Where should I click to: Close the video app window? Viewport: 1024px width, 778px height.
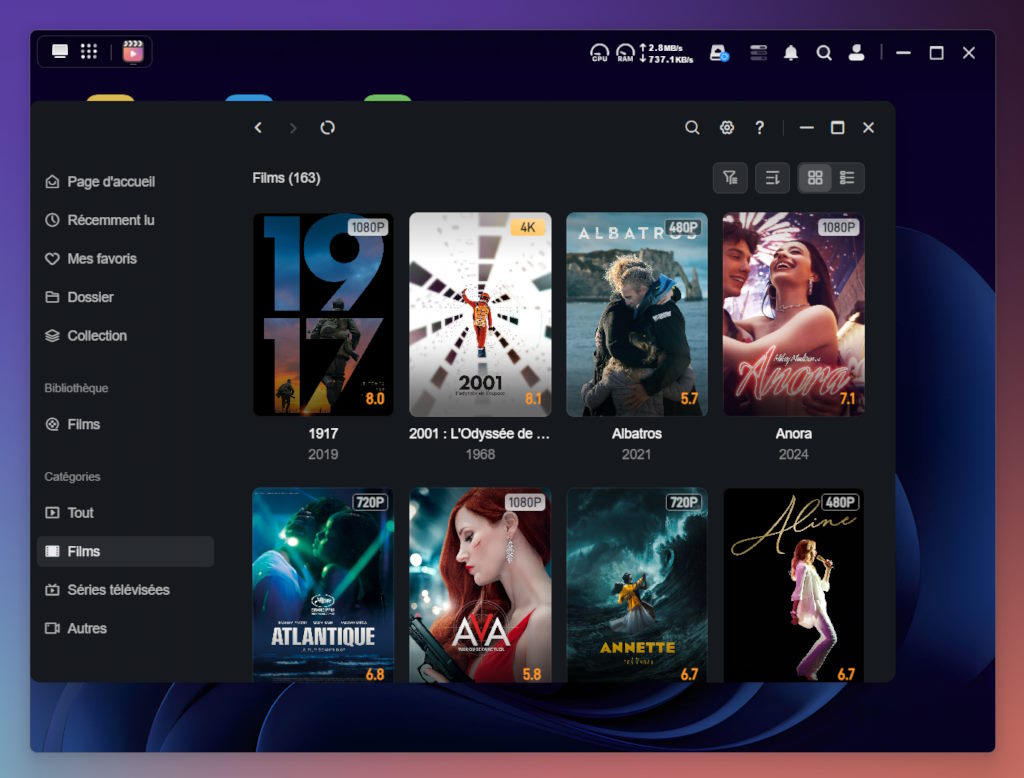point(868,127)
